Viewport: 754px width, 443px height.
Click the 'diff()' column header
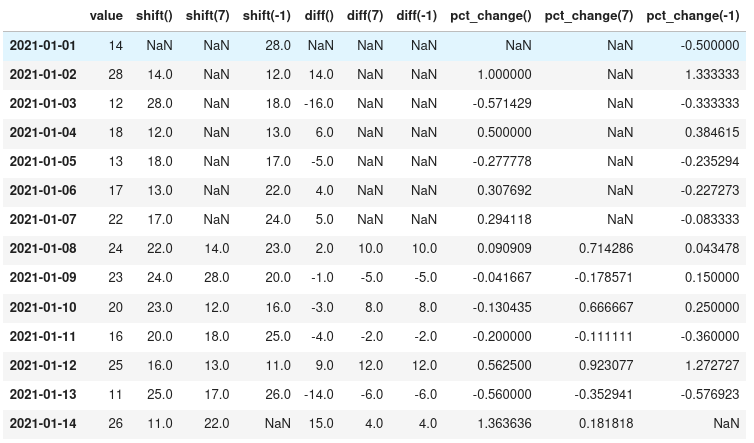point(316,16)
